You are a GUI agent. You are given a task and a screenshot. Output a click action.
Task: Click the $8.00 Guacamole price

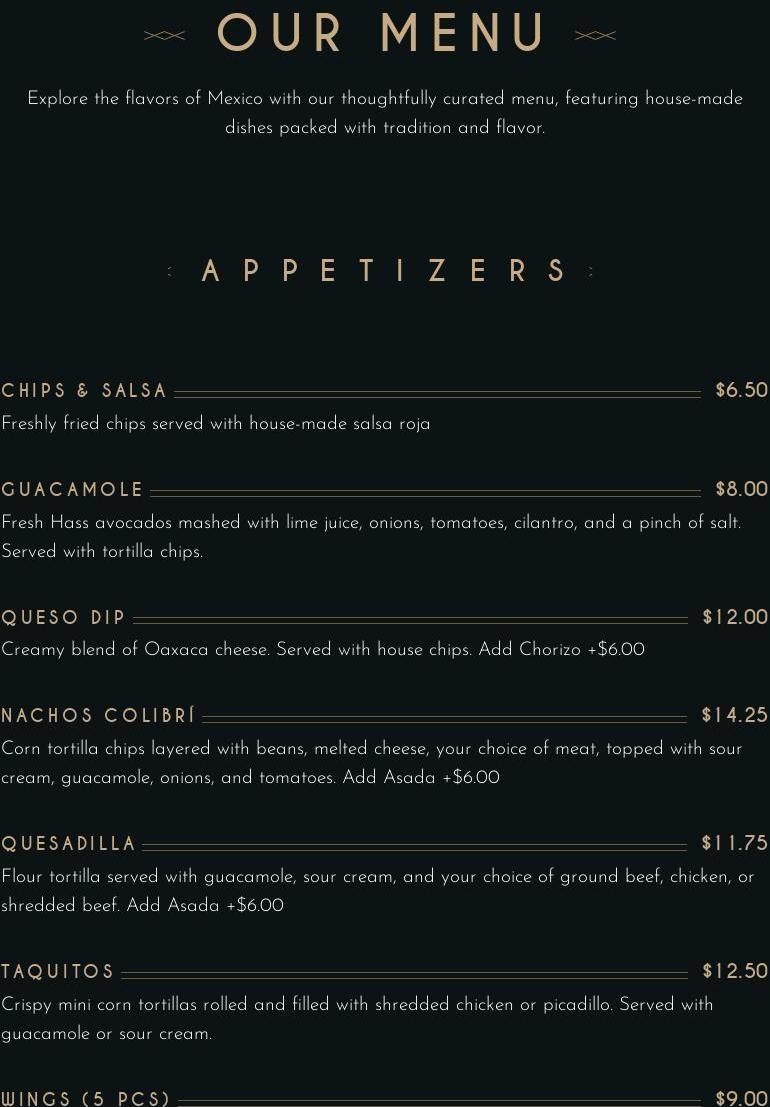click(x=741, y=489)
